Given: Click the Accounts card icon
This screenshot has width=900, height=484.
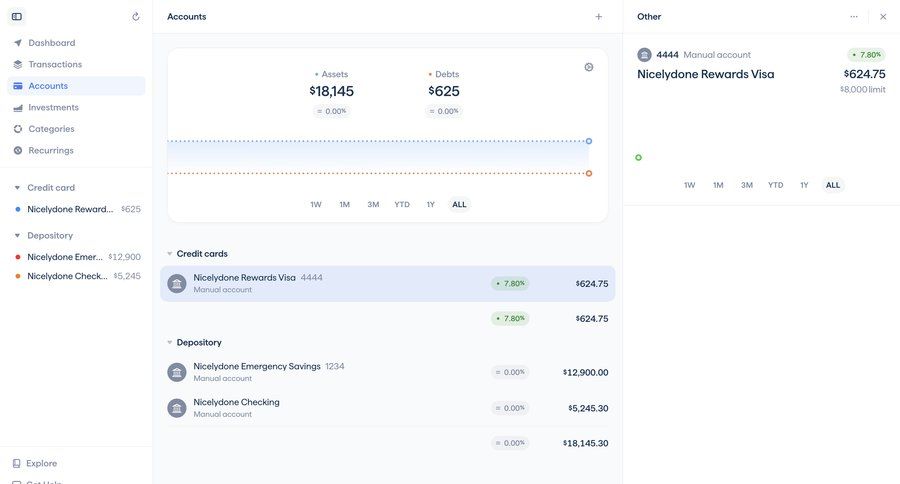Looking at the screenshot, I should [18, 86].
